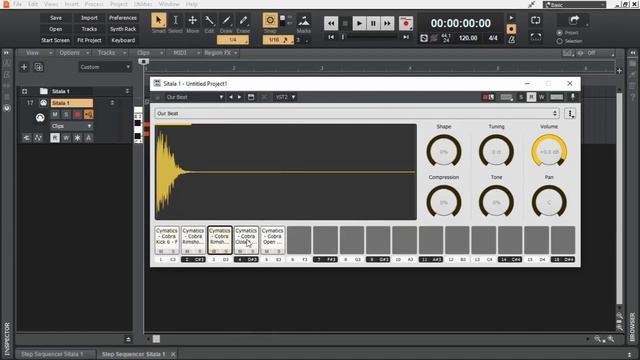Jump to project start (RTZ)
Screen dimensions: 640x360
[331, 37]
